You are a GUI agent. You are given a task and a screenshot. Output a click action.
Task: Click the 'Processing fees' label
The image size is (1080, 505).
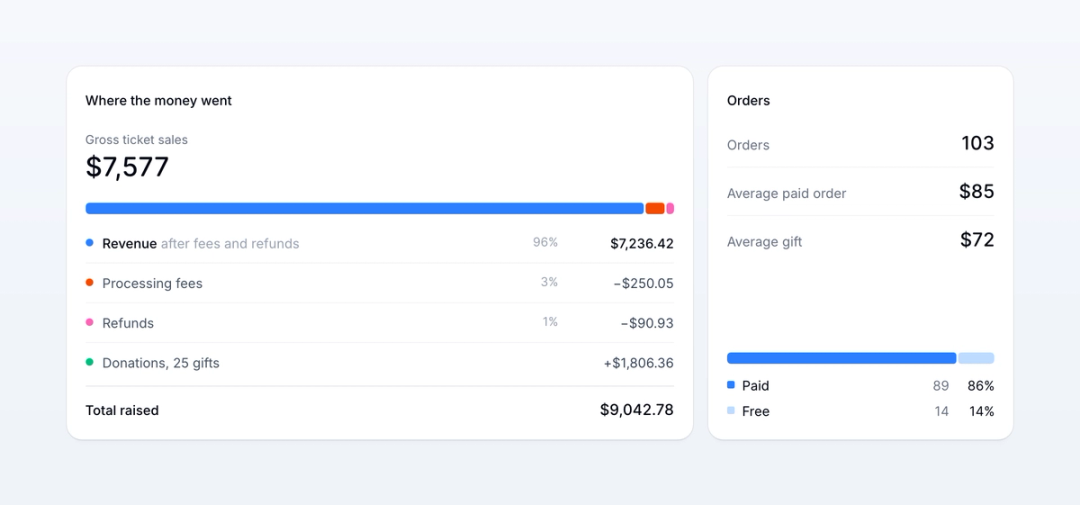[152, 284]
